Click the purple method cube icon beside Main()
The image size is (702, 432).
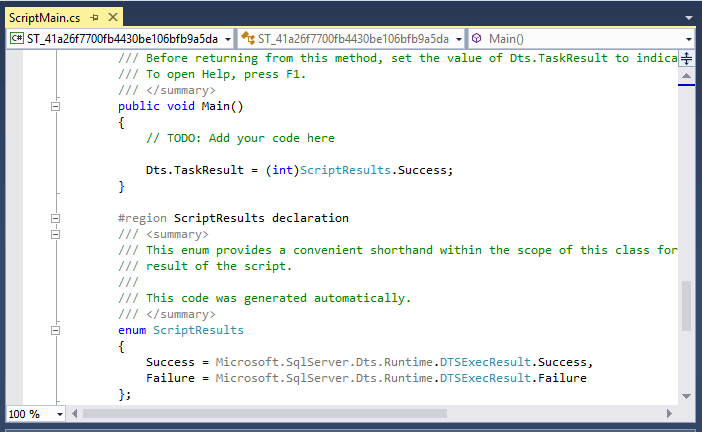[477, 38]
